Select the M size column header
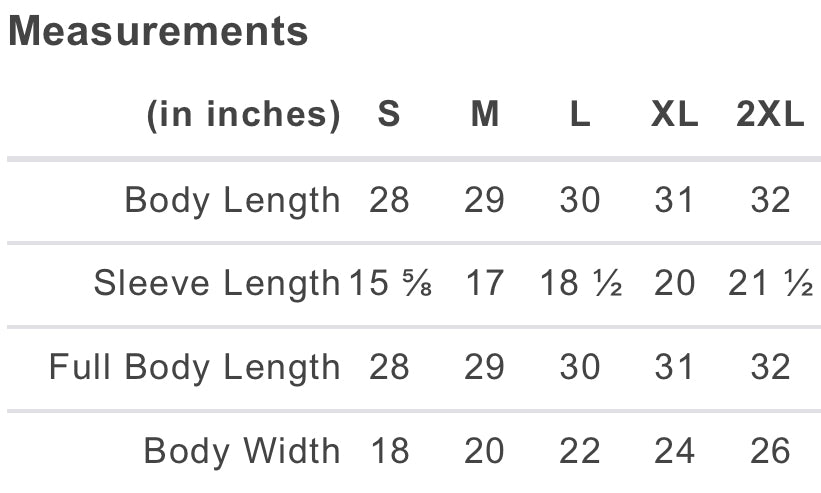Screen dimensions: 821x493 [x=485, y=115]
